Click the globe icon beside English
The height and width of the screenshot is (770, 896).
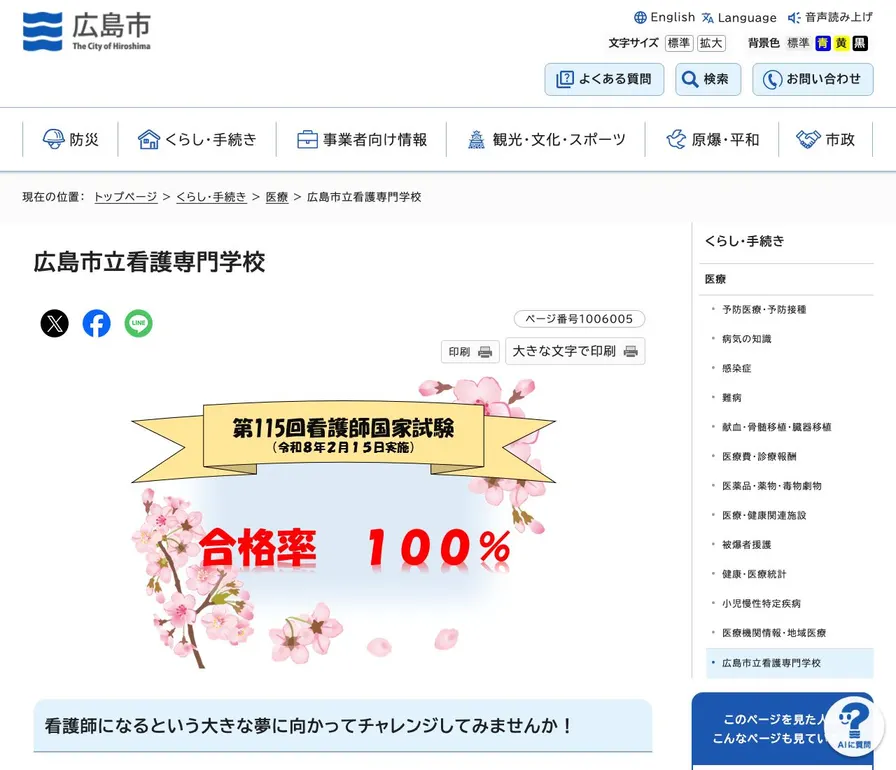click(x=641, y=18)
